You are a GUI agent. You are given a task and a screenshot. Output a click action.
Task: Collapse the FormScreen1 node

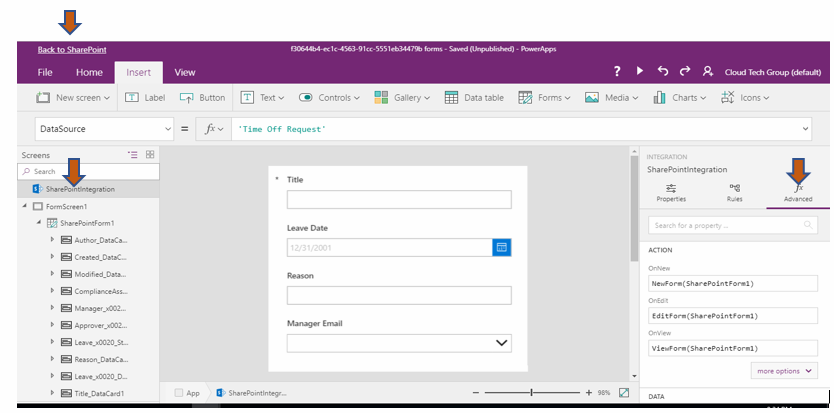click(24, 205)
